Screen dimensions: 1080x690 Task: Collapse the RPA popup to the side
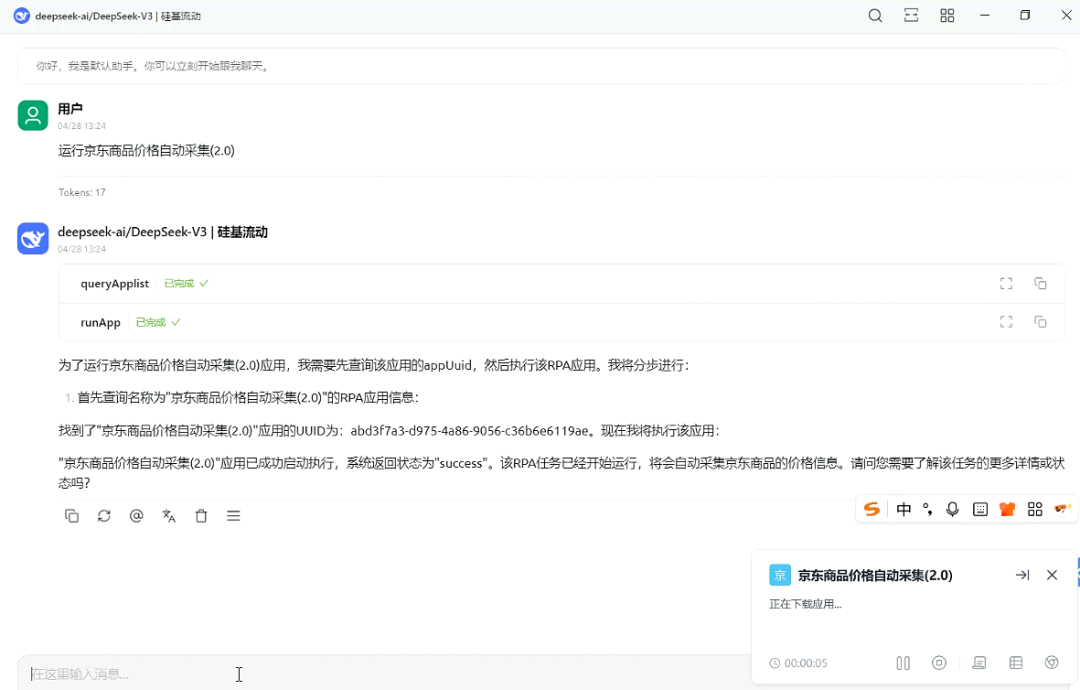(1023, 575)
